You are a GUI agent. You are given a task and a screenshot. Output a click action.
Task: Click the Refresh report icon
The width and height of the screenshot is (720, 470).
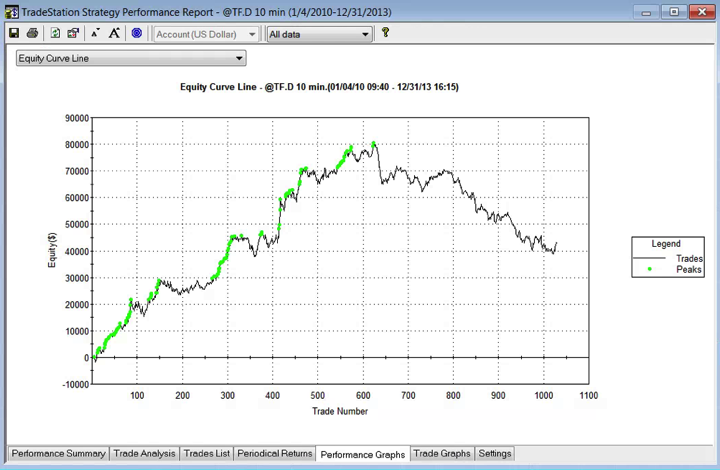(55, 33)
